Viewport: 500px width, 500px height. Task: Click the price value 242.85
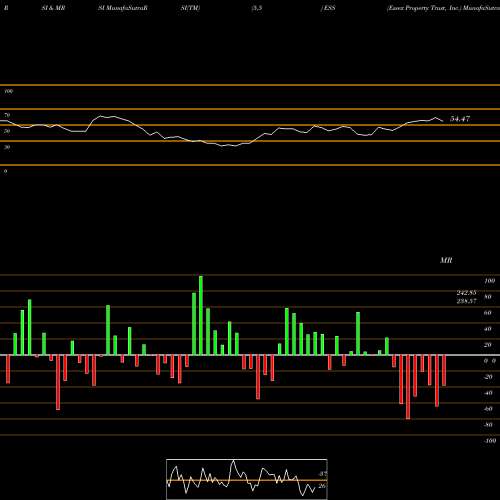(466, 293)
